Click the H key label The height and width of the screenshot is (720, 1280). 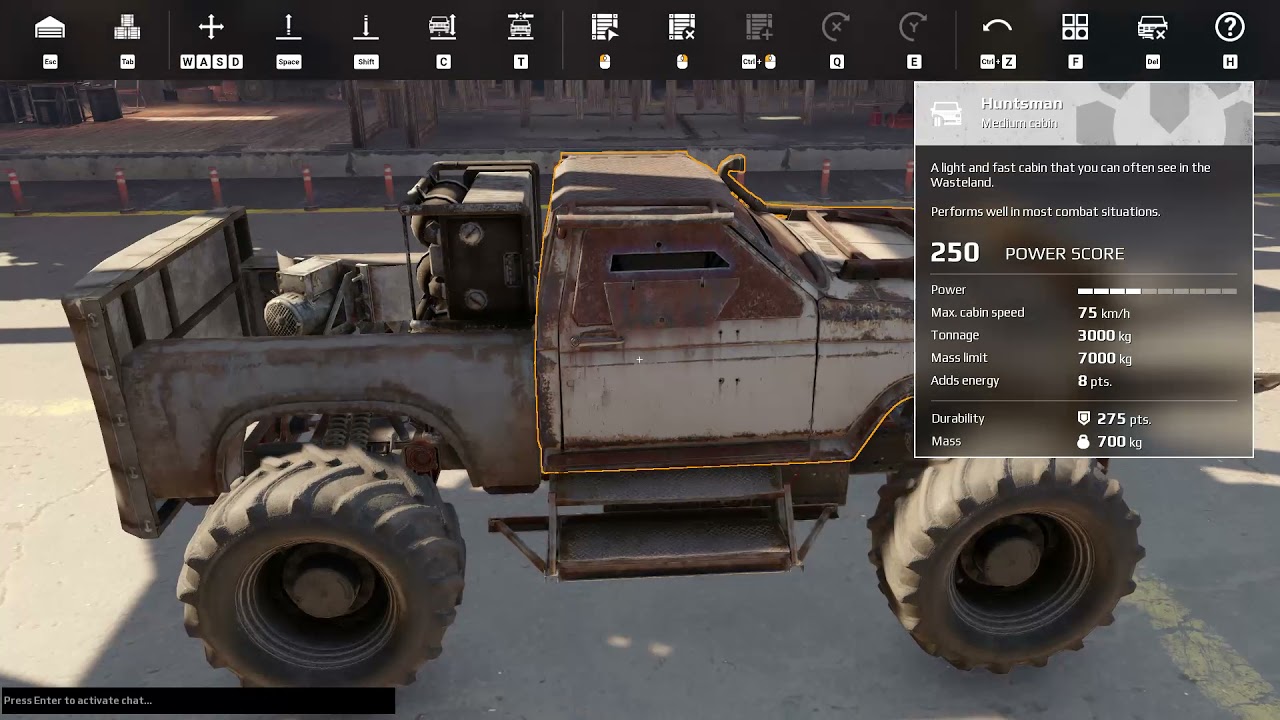(1230, 62)
